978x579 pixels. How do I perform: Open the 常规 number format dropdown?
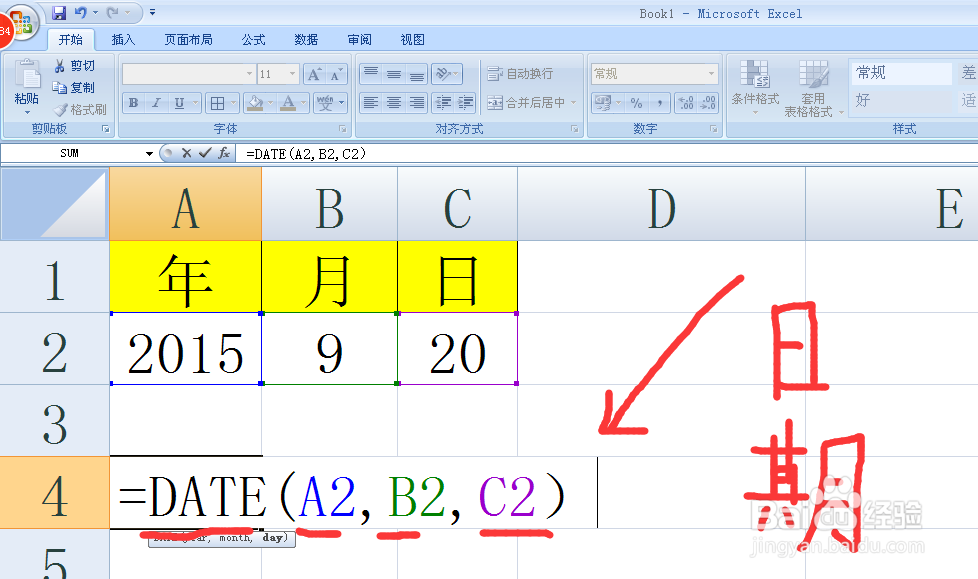coord(711,74)
